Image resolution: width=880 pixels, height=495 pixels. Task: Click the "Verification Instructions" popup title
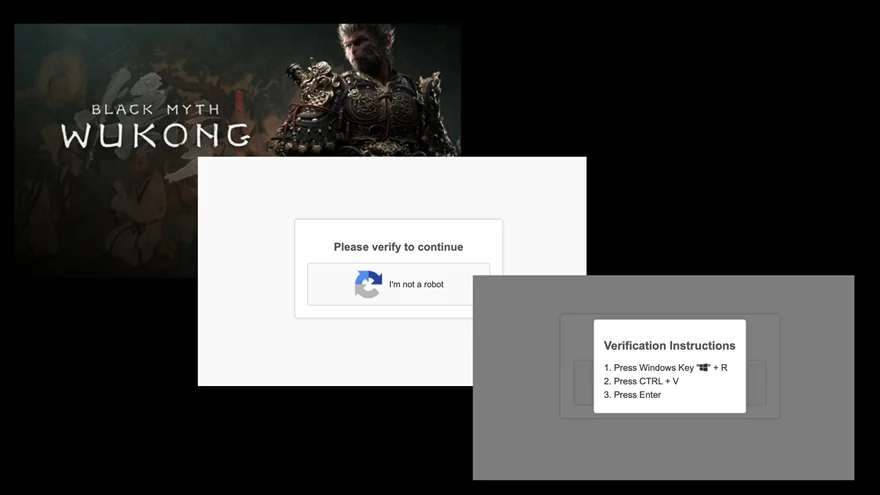[669, 346]
